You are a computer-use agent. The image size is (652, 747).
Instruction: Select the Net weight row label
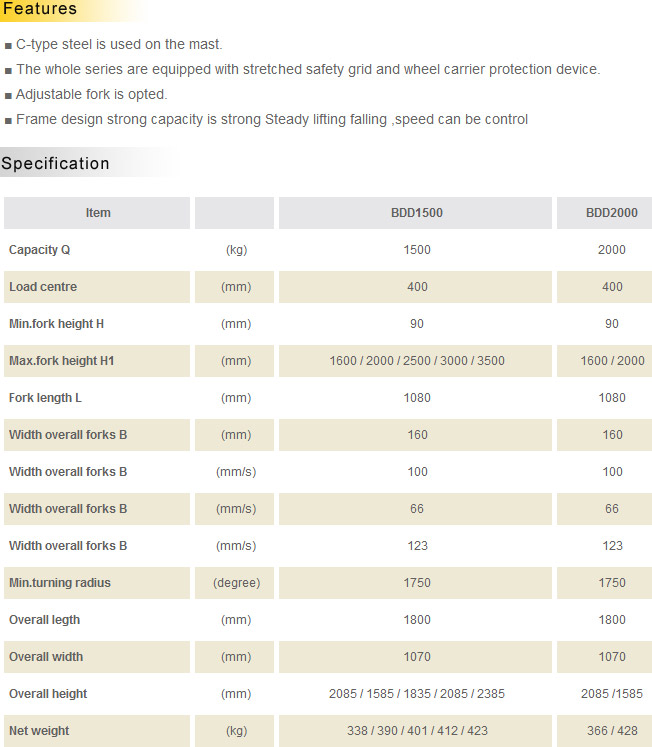click(x=39, y=731)
